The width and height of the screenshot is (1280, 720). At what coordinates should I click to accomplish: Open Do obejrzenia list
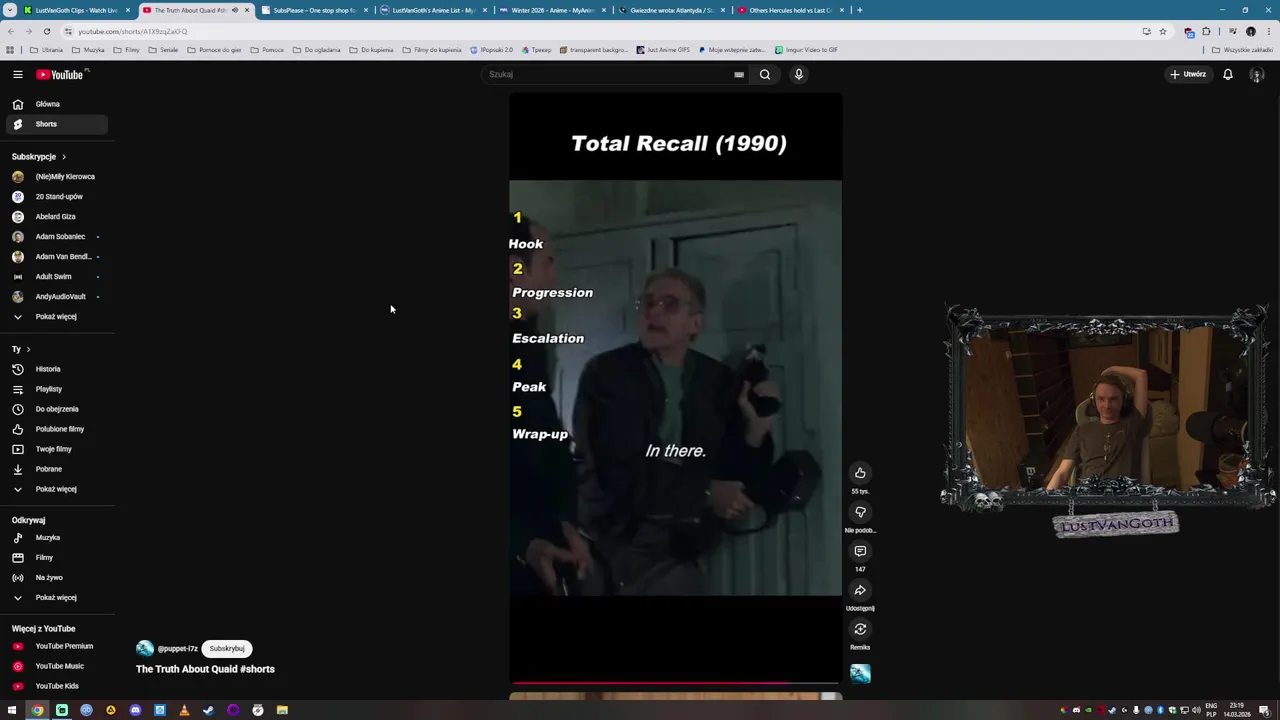tap(56, 409)
